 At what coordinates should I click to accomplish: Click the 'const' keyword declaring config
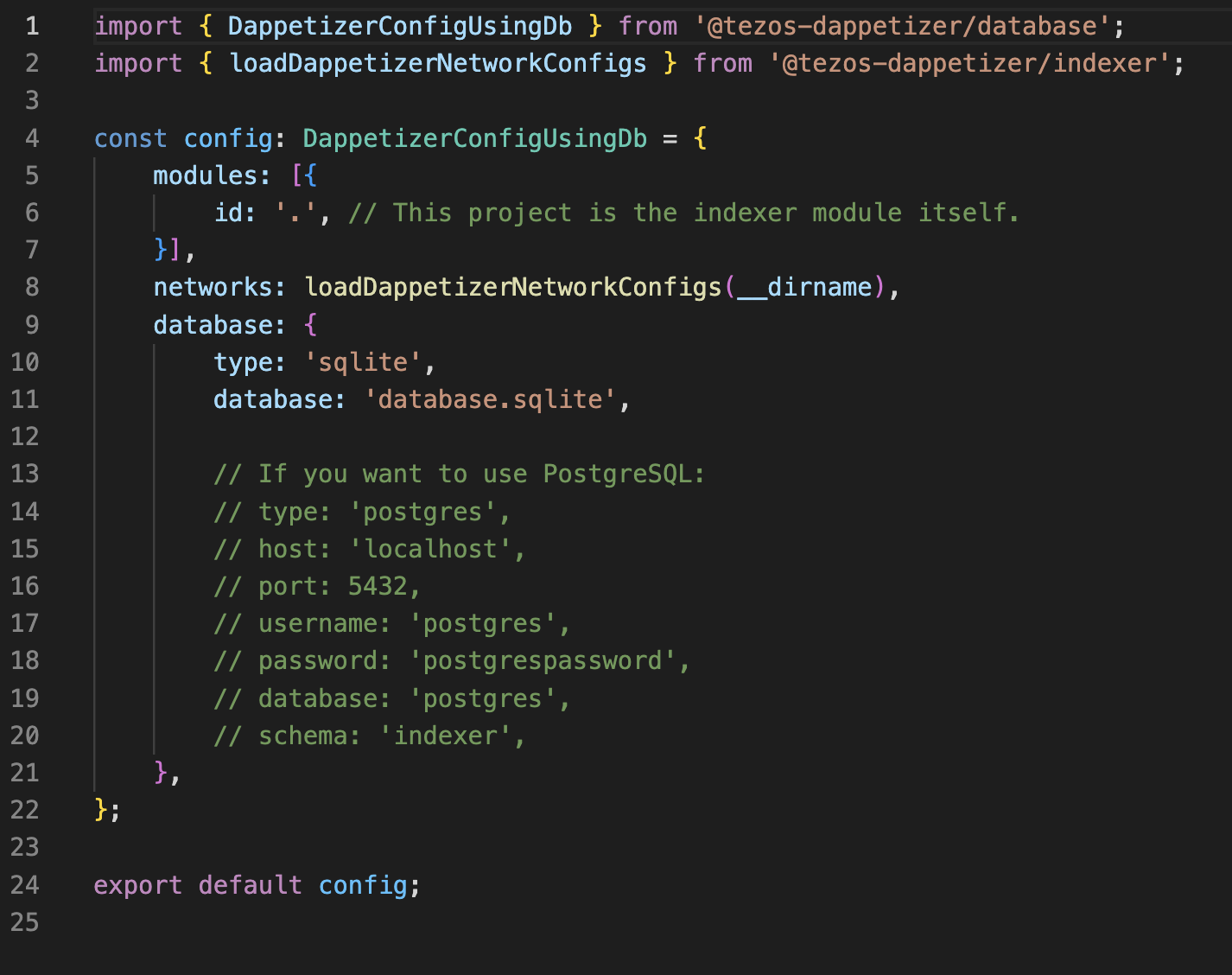pos(130,138)
